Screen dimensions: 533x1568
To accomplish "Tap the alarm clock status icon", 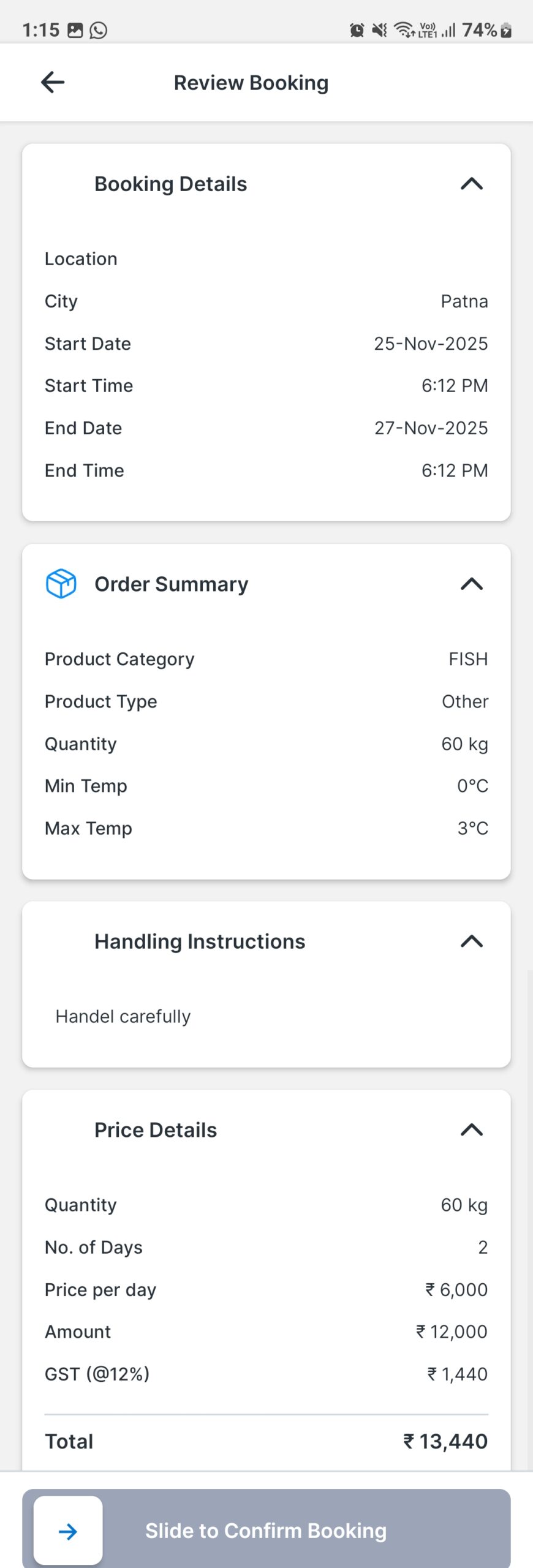I will (x=357, y=30).
